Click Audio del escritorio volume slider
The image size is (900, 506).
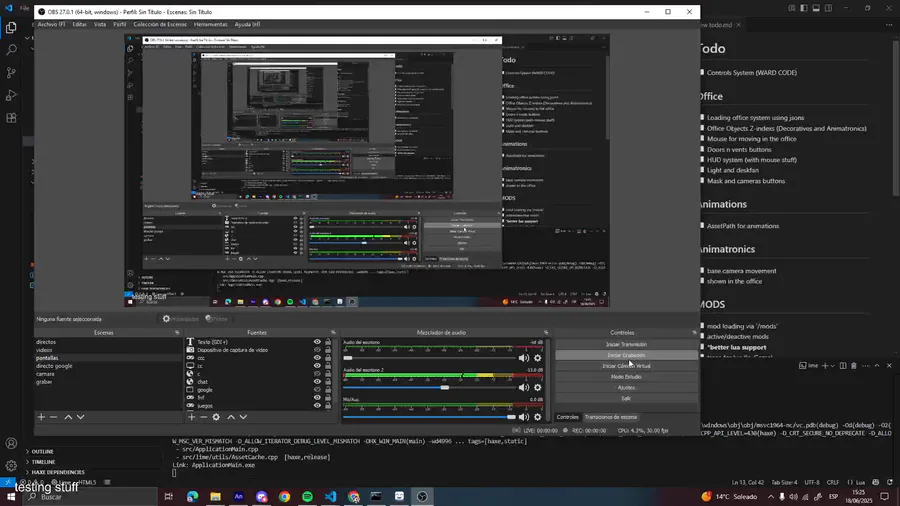click(x=429, y=358)
